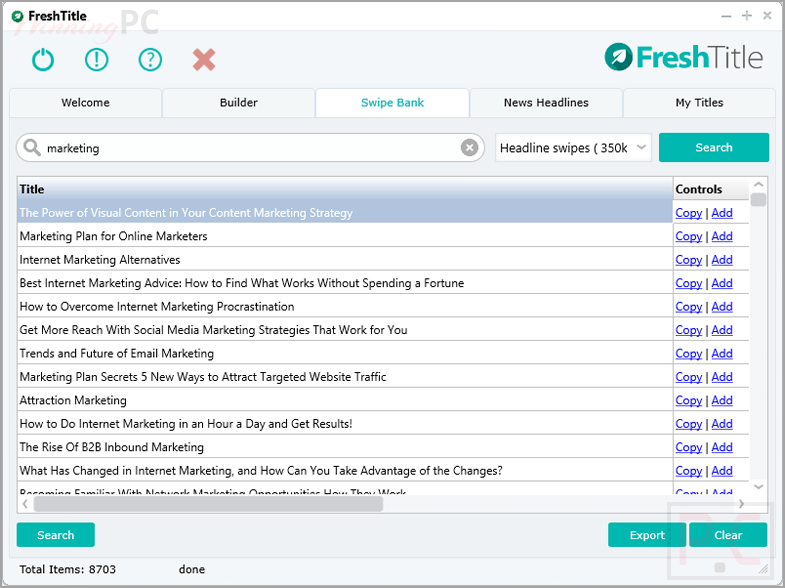Click the bottom-left Search button
This screenshot has width=785, height=588.
click(56, 535)
